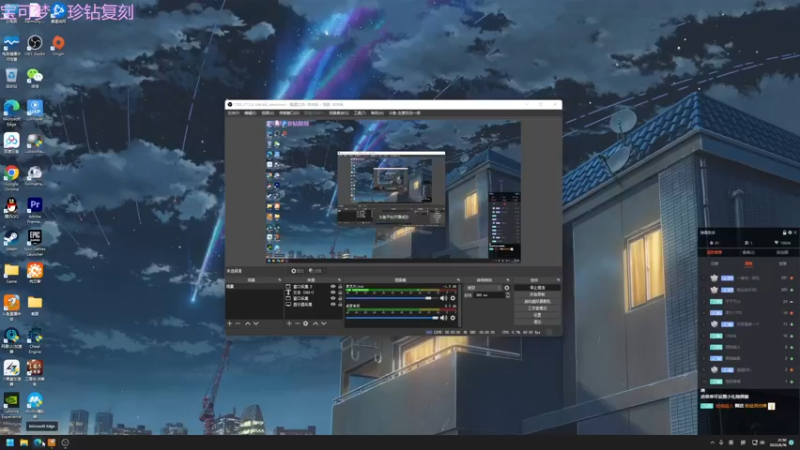The width and height of the screenshot is (800, 450).
Task: Open second menu in OBS menu bar
Action: [250, 113]
